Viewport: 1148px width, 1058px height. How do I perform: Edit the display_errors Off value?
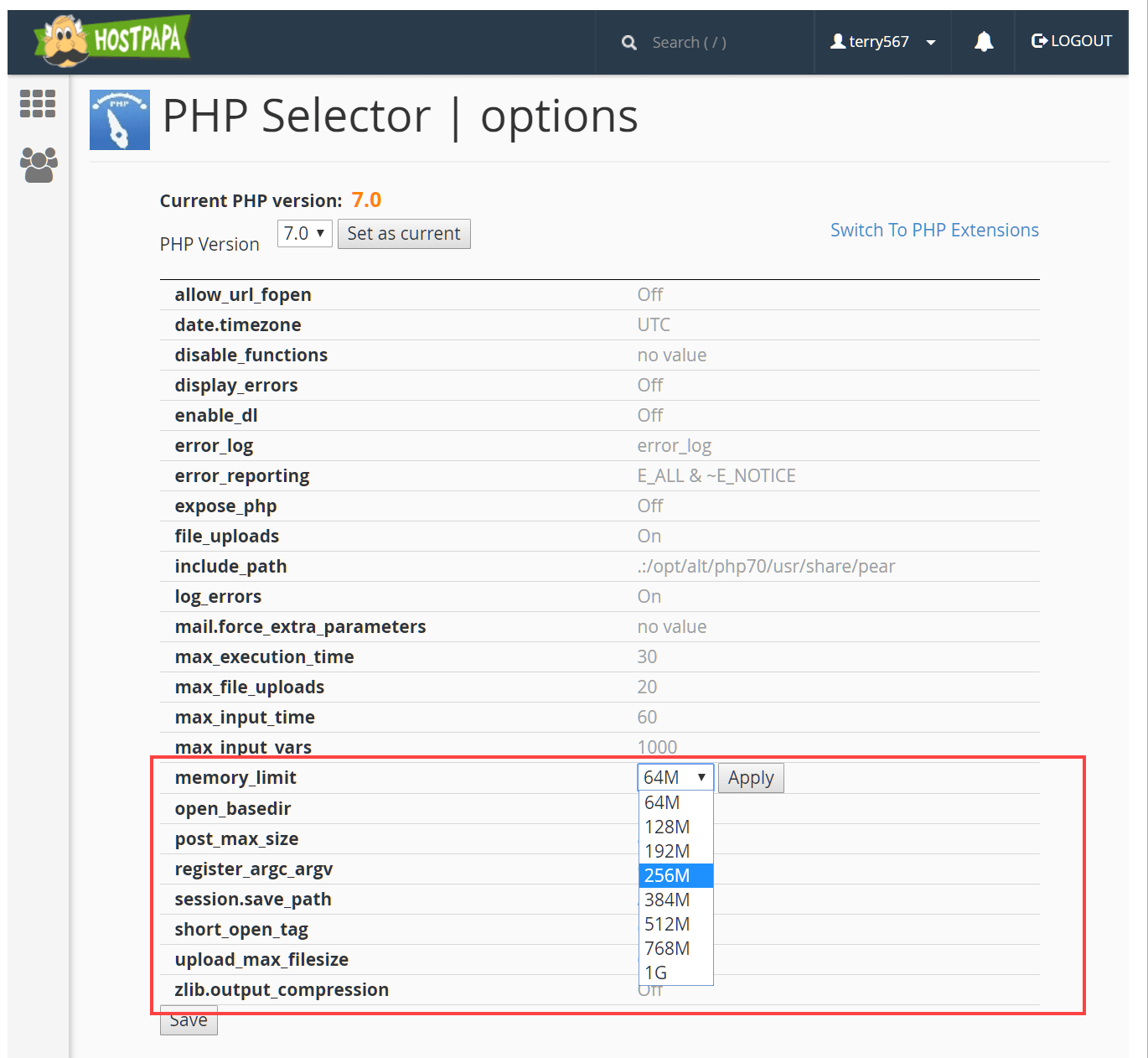(650, 385)
